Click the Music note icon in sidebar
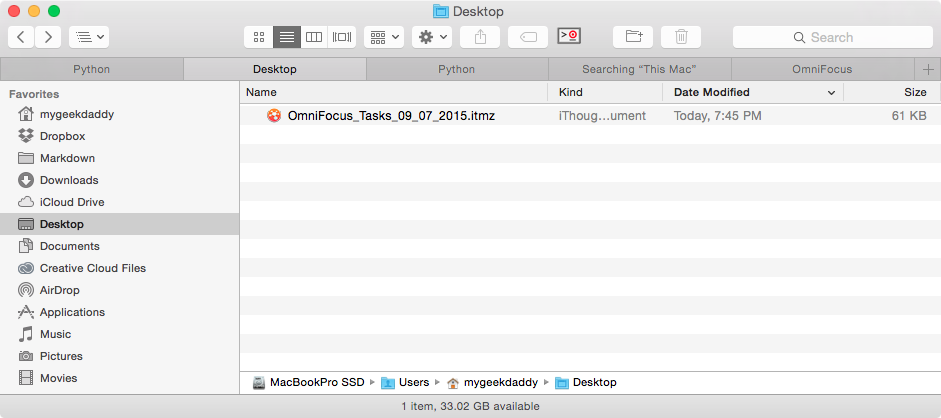 (26, 334)
